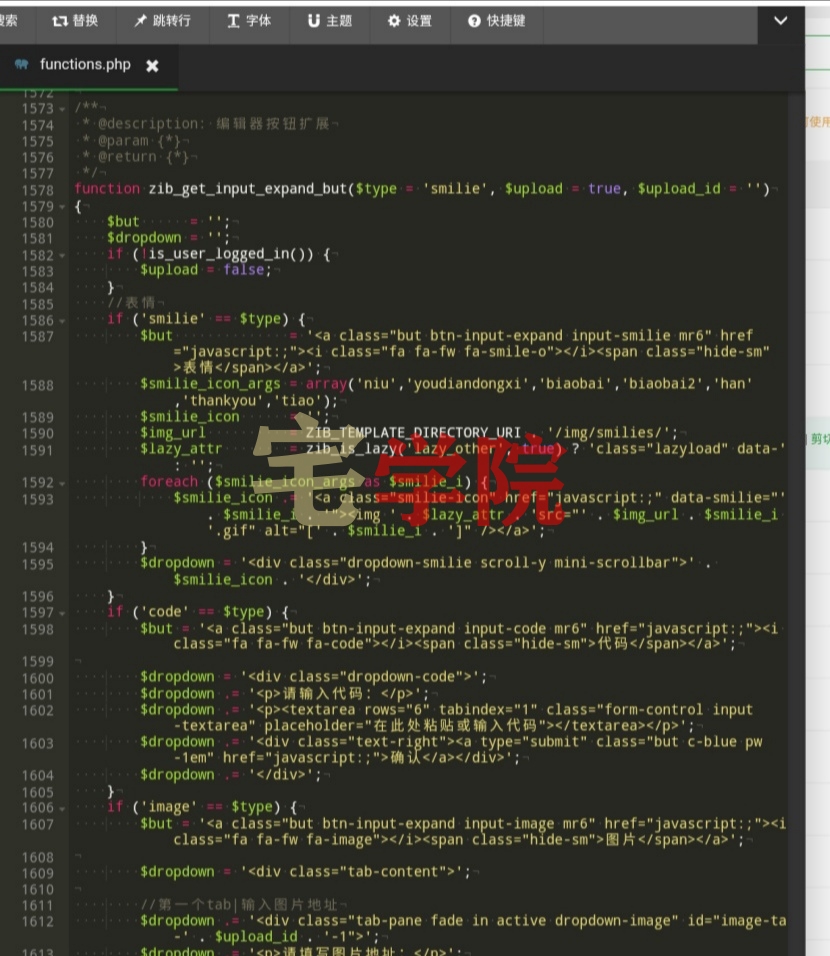Open the font (字体) T icon

(234, 21)
